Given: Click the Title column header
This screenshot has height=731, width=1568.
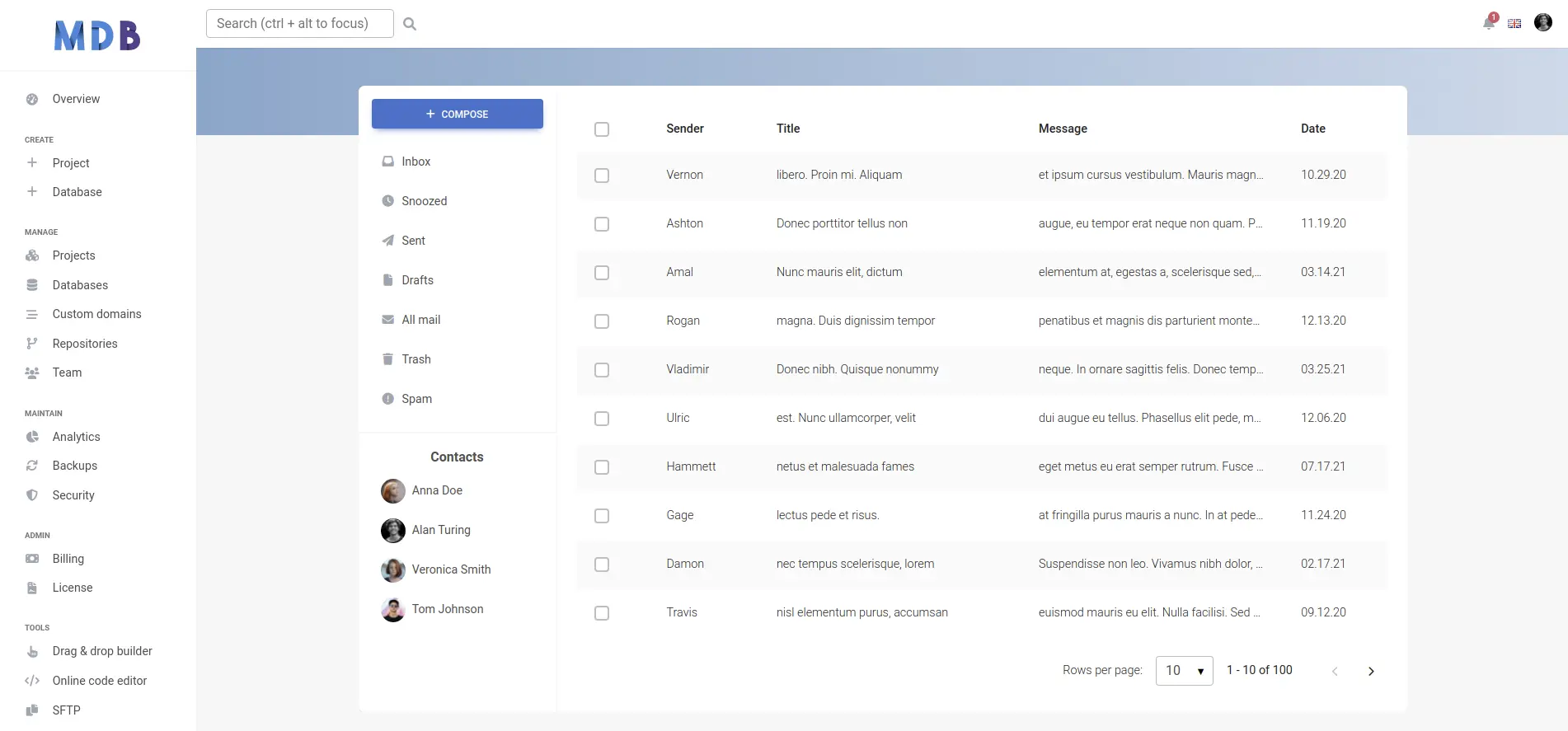Looking at the screenshot, I should pos(788,129).
